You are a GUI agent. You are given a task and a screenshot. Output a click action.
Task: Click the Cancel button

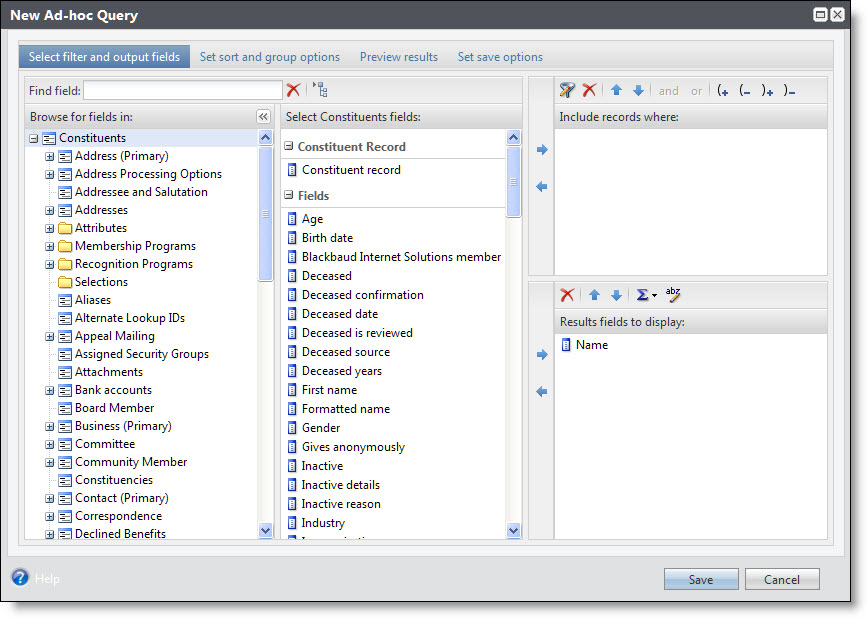click(781, 579)
